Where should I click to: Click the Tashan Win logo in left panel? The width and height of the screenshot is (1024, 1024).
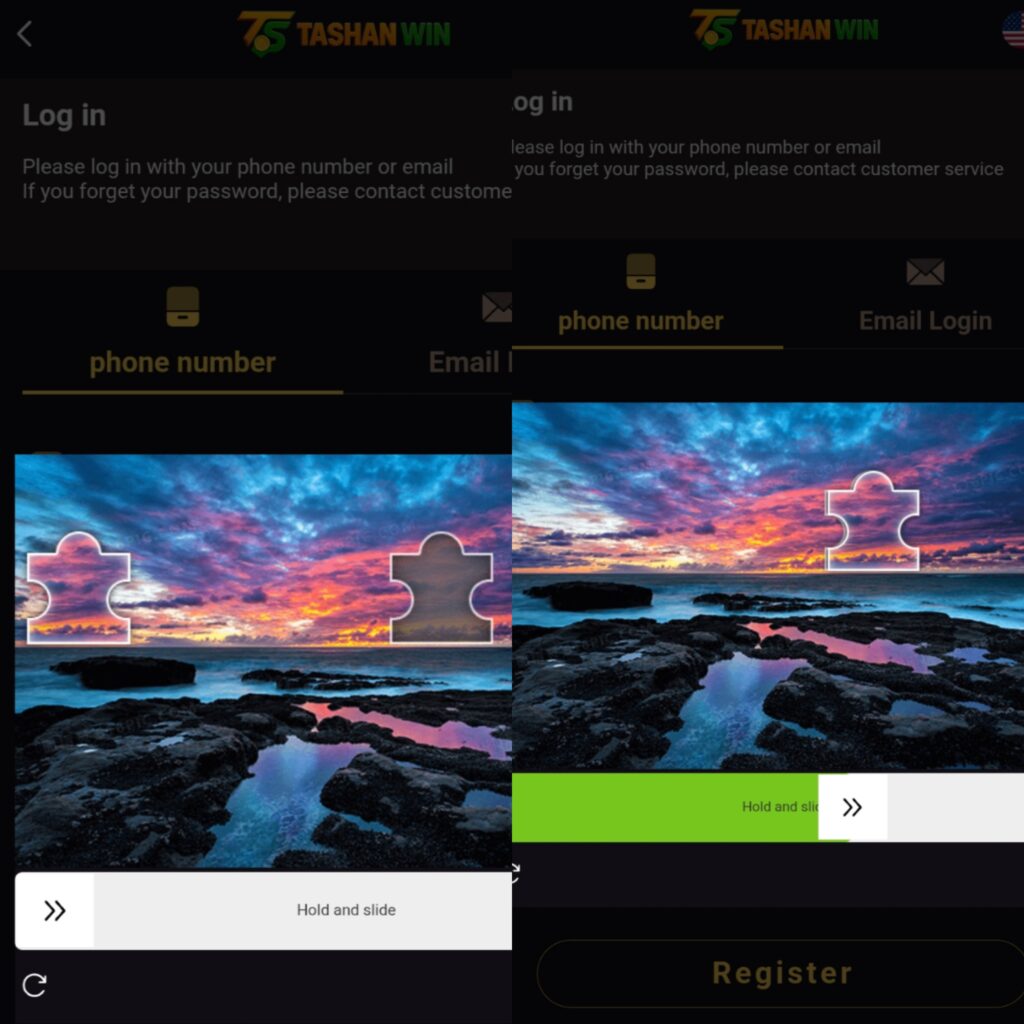pos(344,33)
